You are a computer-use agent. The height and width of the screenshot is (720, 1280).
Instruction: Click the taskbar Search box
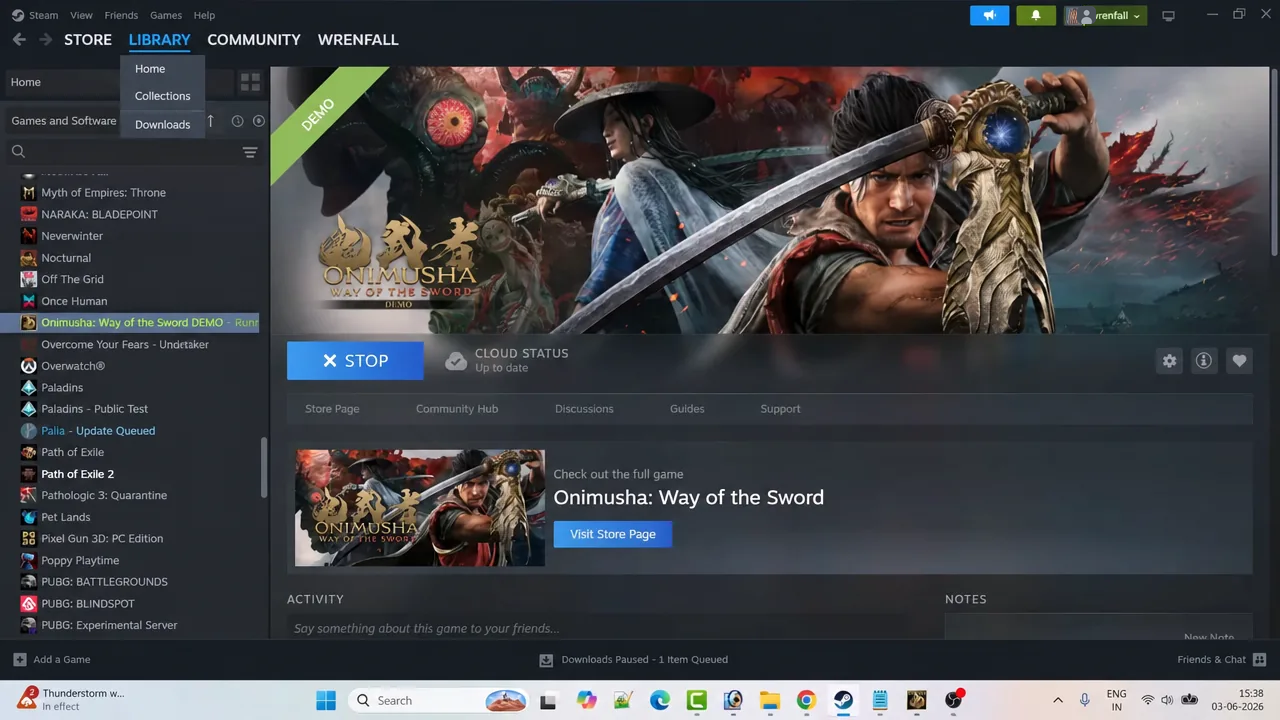point(440,700)
